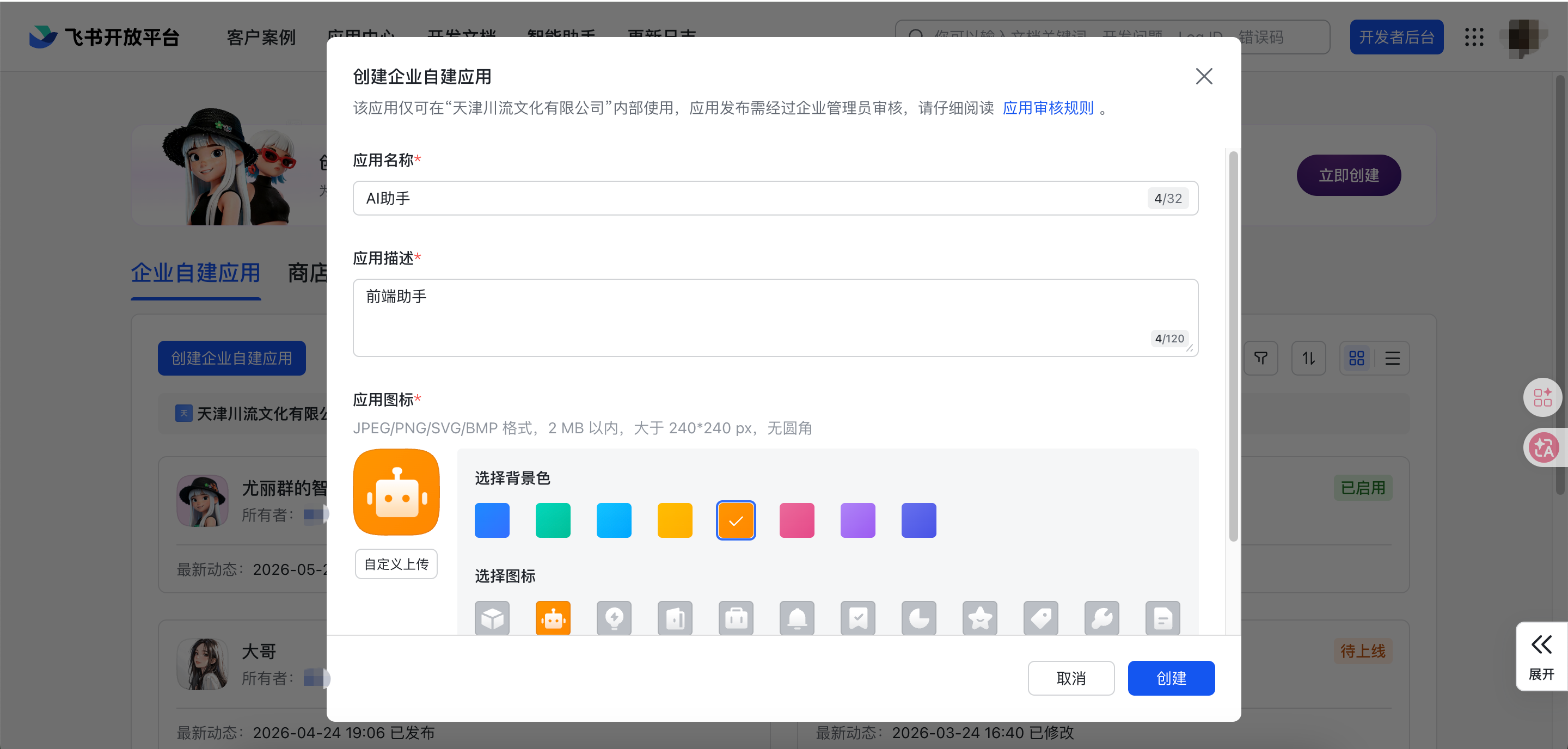1568x749 pixels.
Task: Select the briefcase icon option
Action: tap(736, 618)
